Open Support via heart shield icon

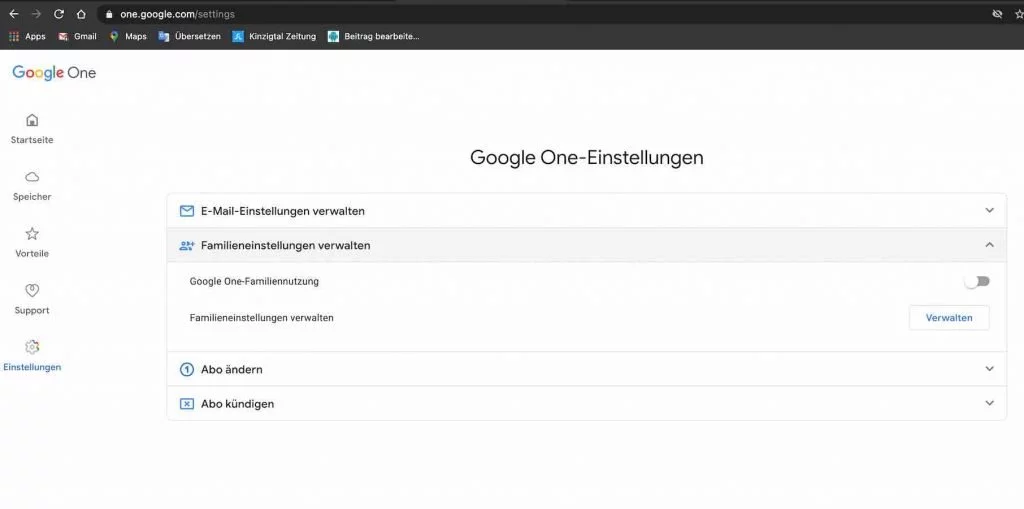point(32,290)
